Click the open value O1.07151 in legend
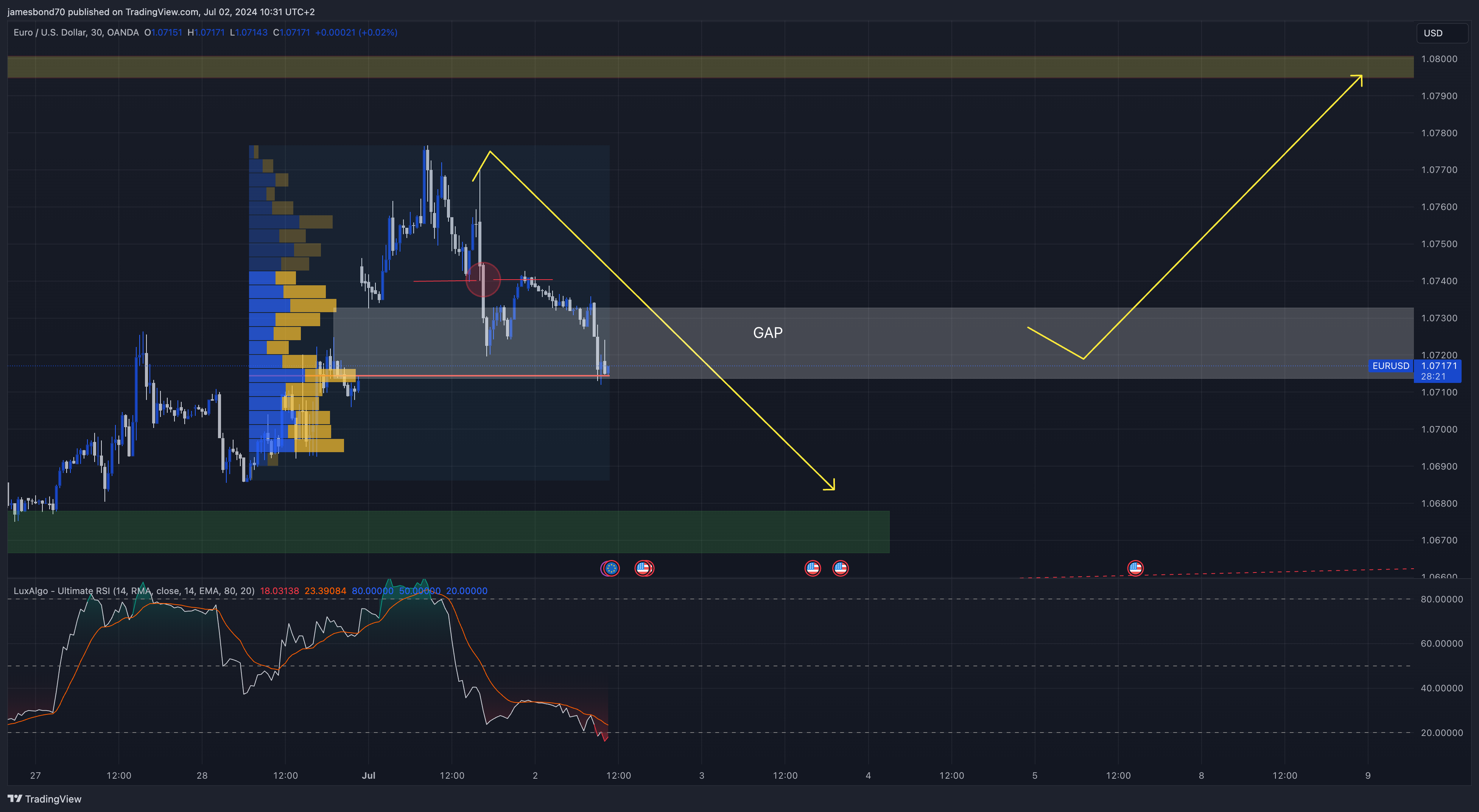The height and width of the screenshot is (812, 1479). point(163,33)
